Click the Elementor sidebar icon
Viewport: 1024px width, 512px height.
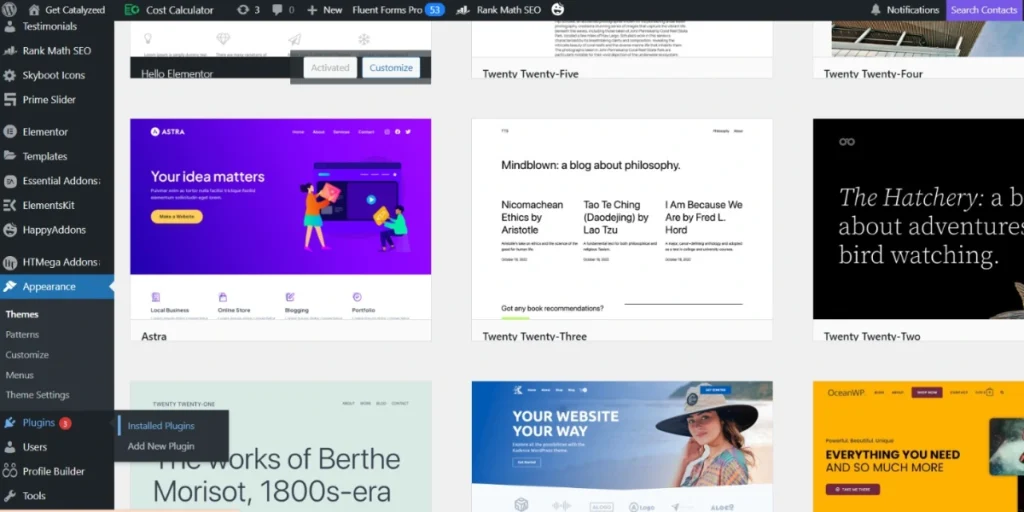[x=9, y=132]
